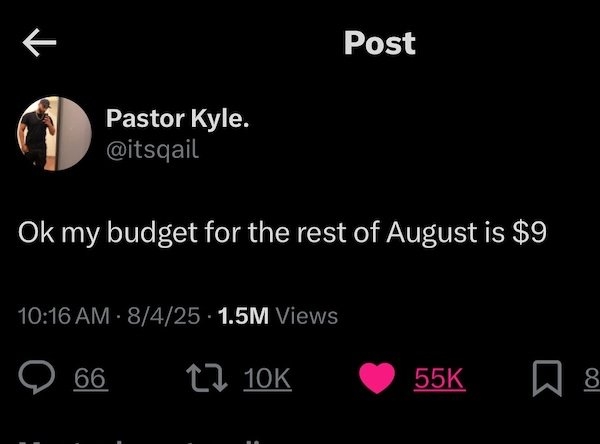Open the 1.5M view count

tap(241, 316)
